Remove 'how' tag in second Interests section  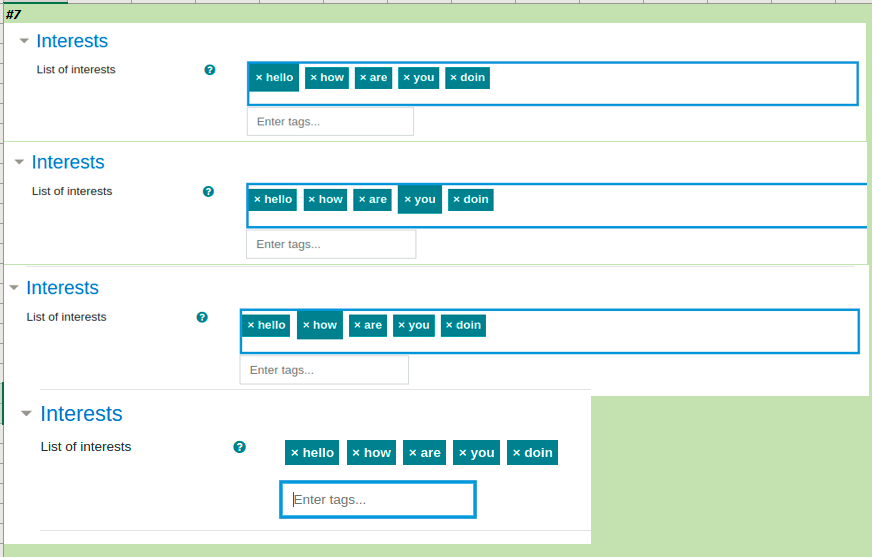click(x=325, y=200)
